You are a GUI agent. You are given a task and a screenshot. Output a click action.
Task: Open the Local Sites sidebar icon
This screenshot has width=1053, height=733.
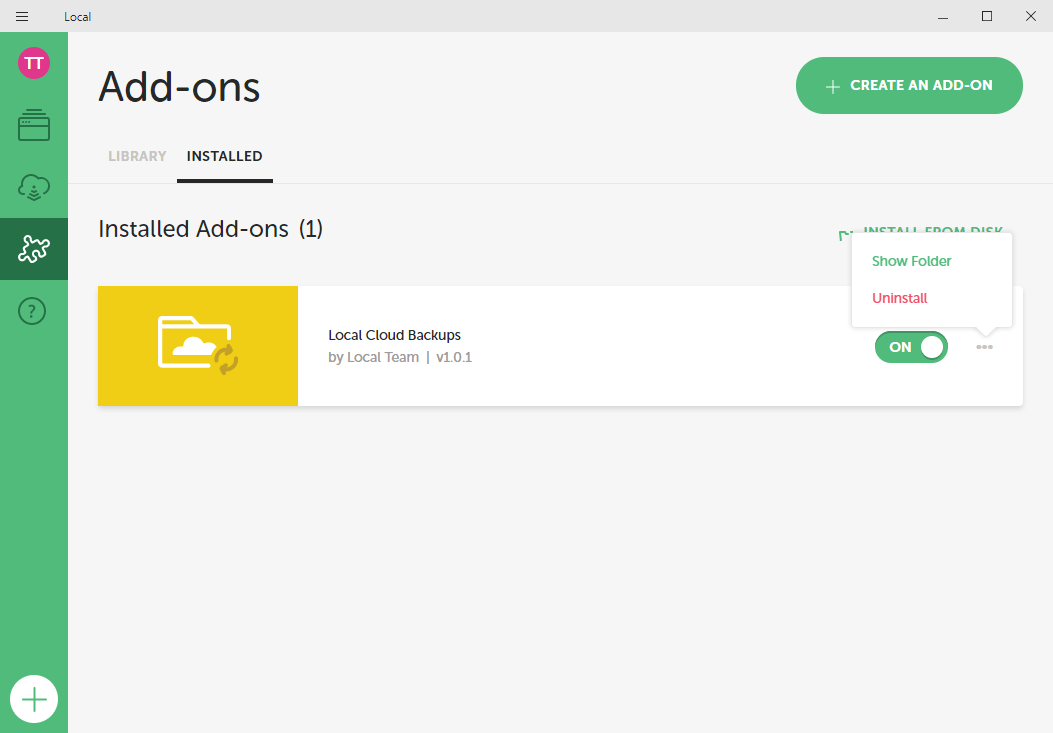click(34, 125)
